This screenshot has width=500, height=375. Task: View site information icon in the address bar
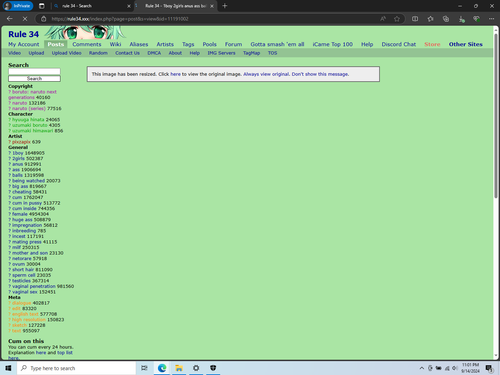click(x=44, y=19)
